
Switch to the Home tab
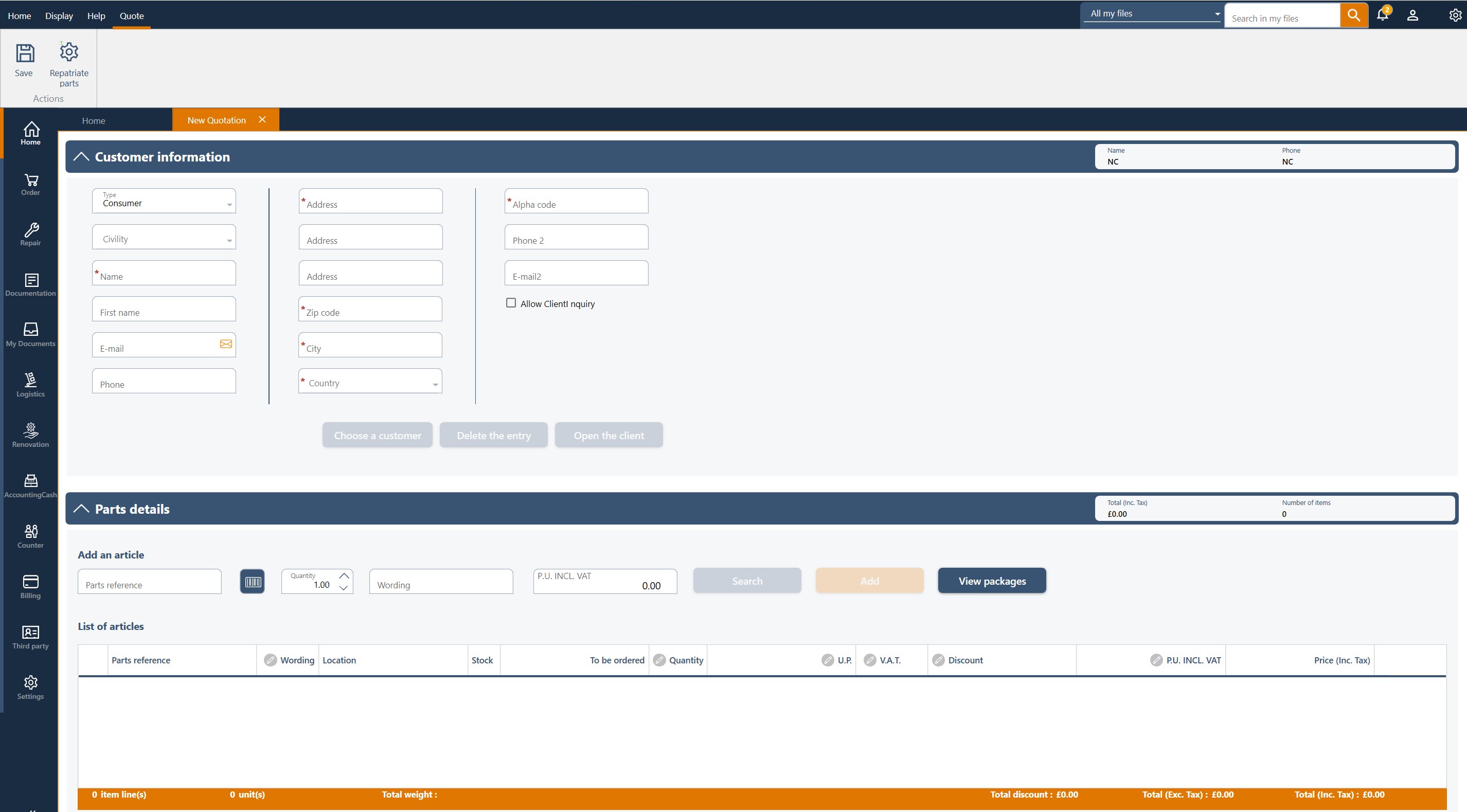(94, 121)
